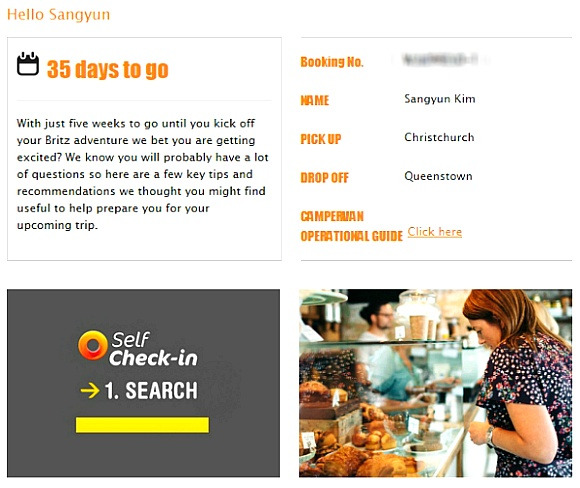The height and width of the screenshot is (488, 580).
Task: Click the 'NAME' label
Action: tap(315, 100)
